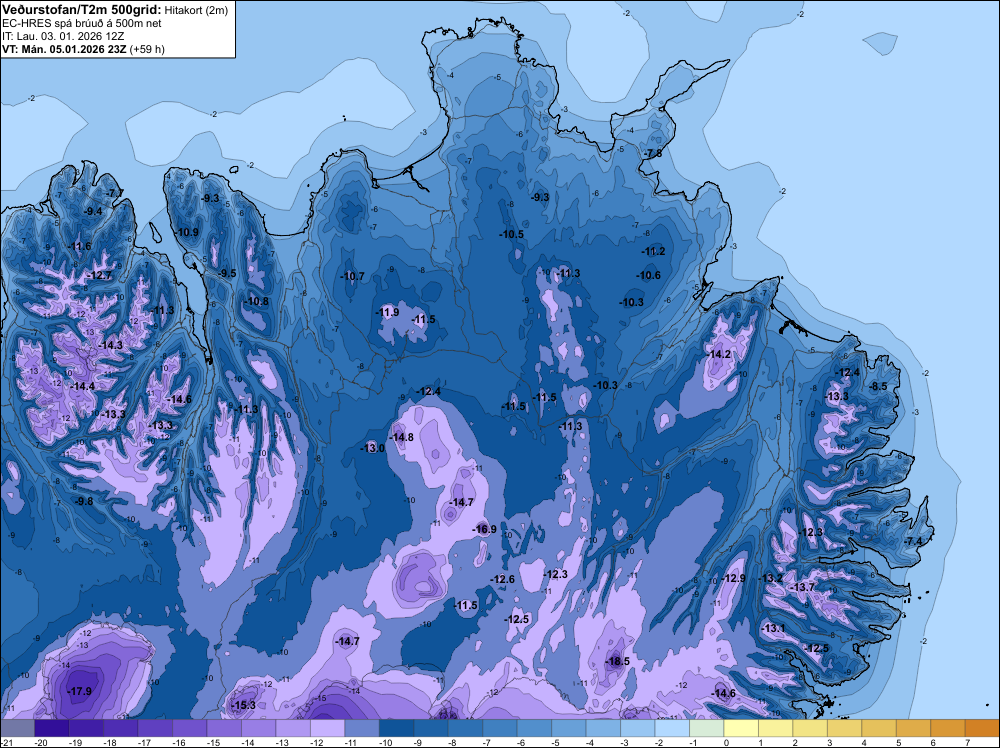Click the -13.1 temperature label
Viewport: 1000px width, 748px height.
click(774, 629)
